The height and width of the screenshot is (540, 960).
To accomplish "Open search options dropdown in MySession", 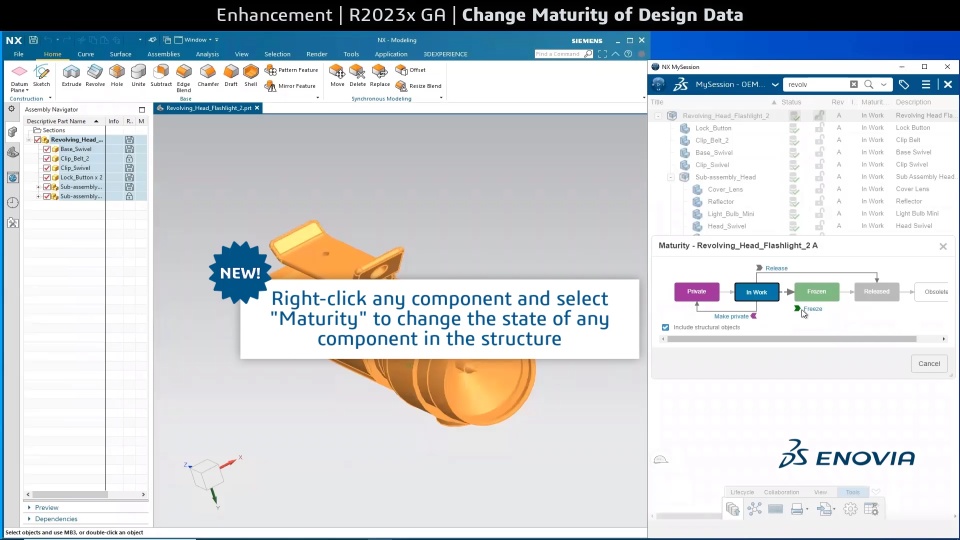I will (x=883, y=84).
